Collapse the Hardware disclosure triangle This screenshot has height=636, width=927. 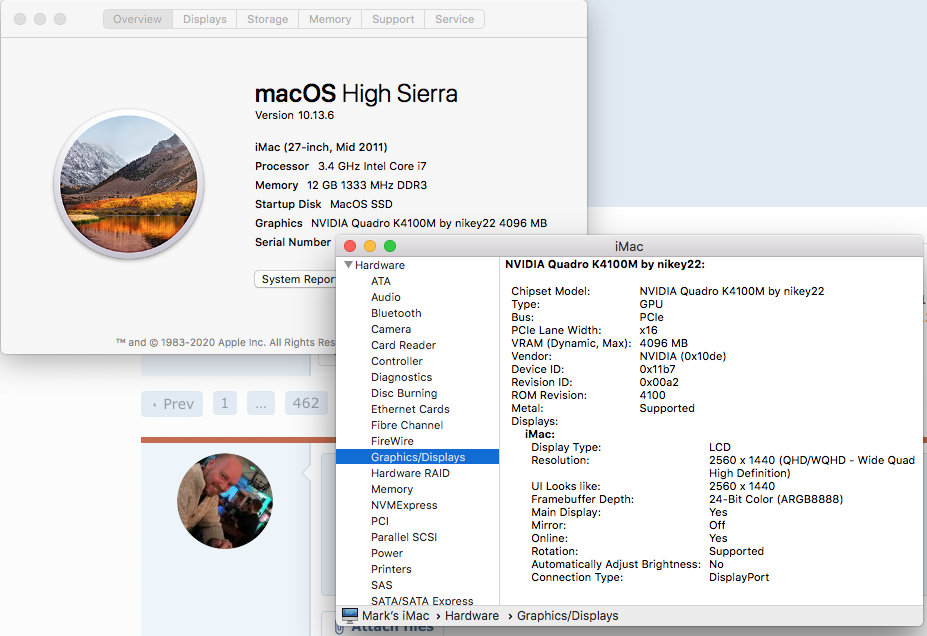[348, 265]
